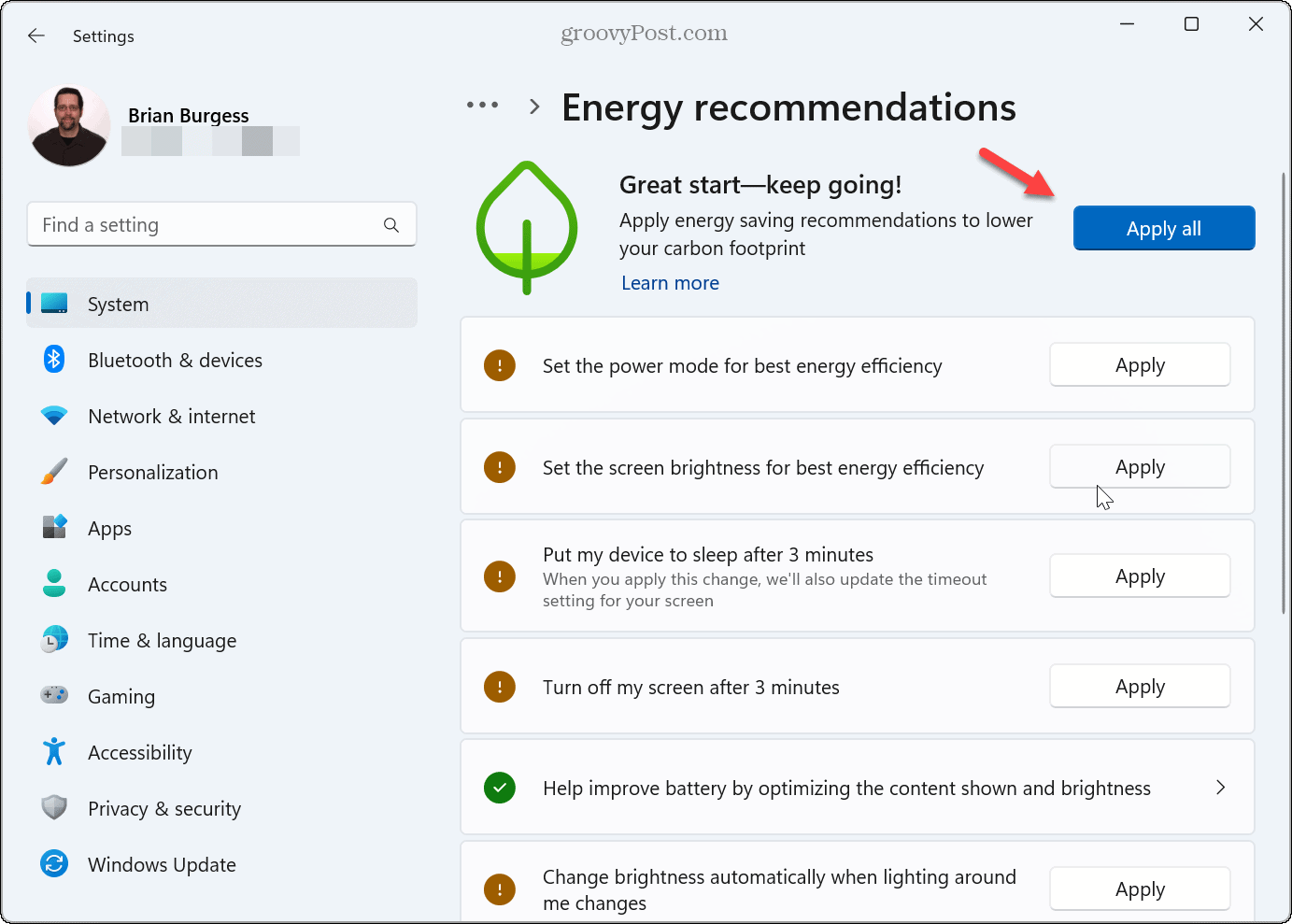Click the Accessibility figure icon
The height and width of the screenshot is (924, 1292).
coord(54,751)
